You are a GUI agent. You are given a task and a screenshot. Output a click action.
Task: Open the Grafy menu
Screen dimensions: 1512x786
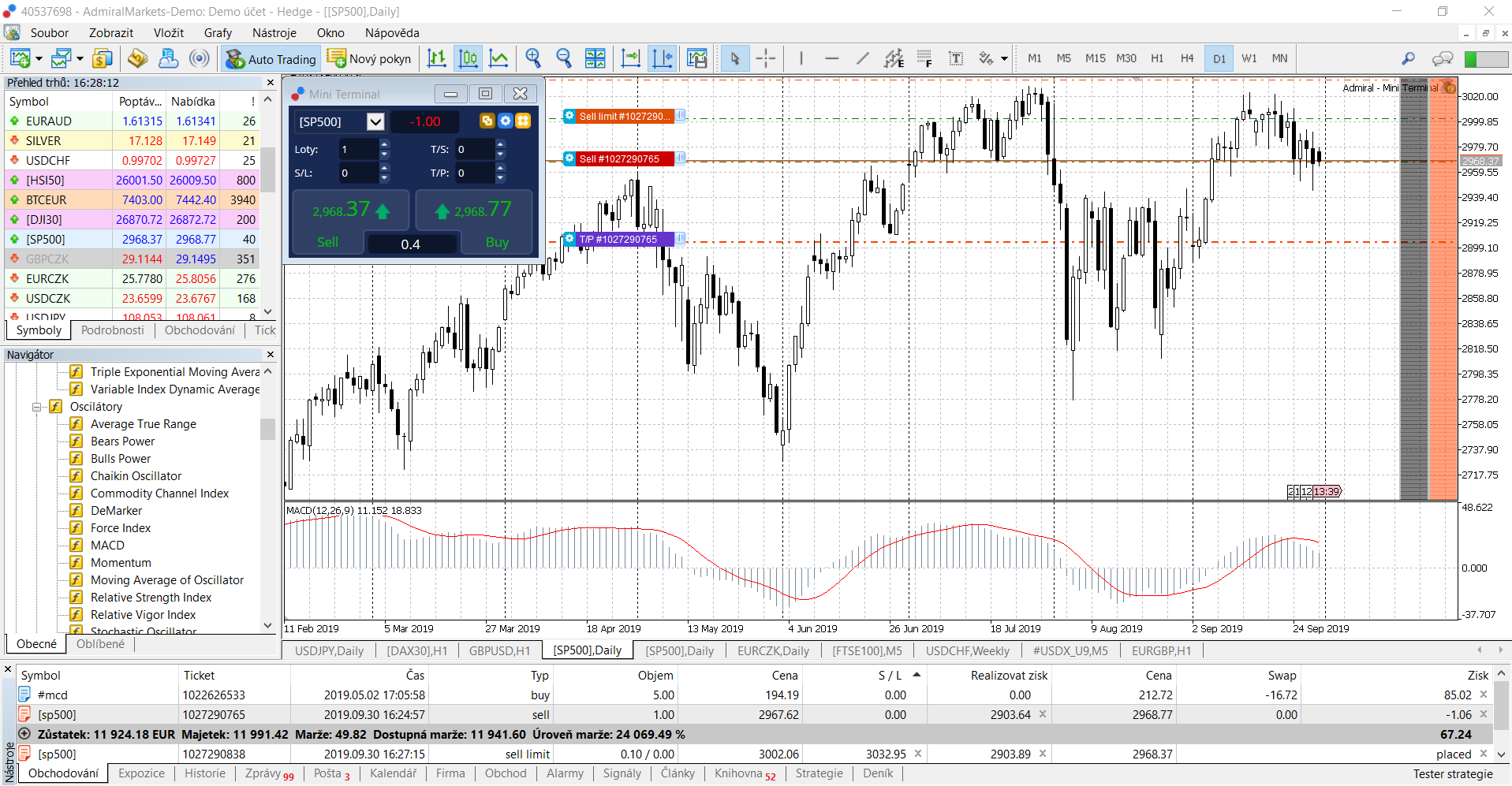[218, 33]
